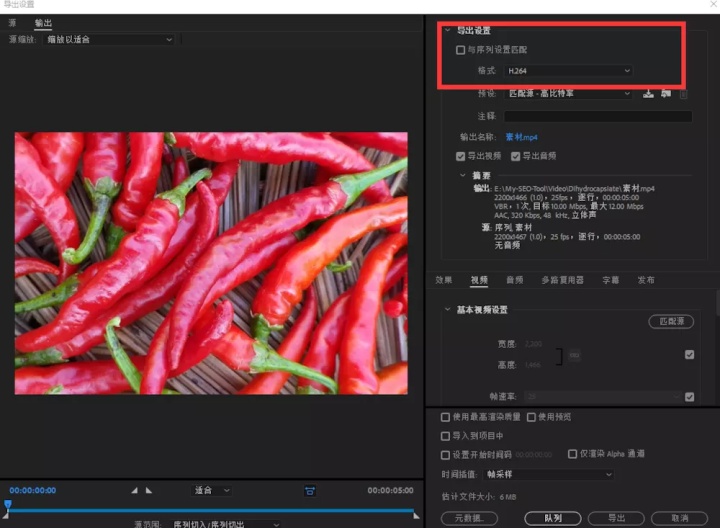This screenshot has height=528, width=720.
Task: Click the width-height link constraint icon
Action: click(574, 355)
